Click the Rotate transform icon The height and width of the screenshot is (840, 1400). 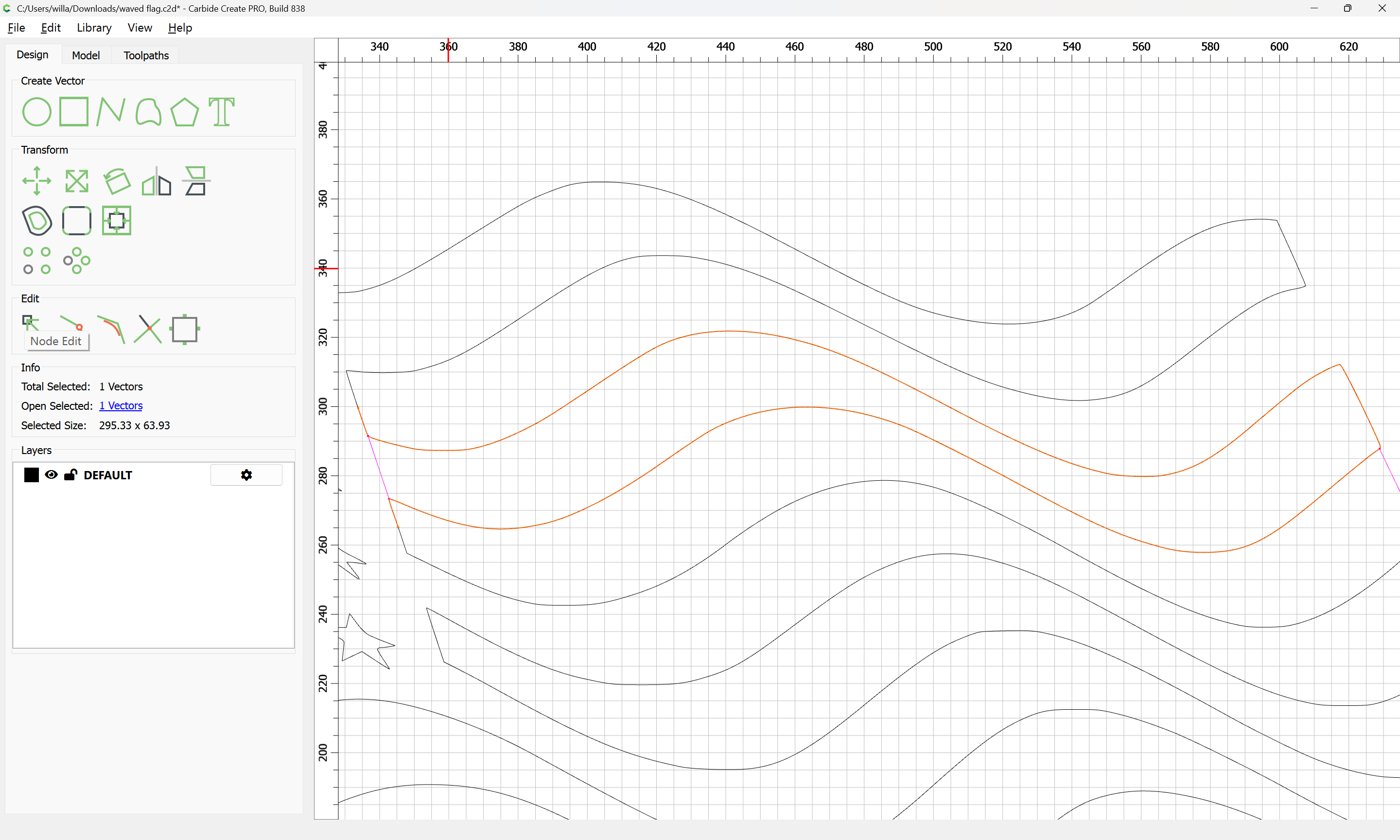pos(117,181)
